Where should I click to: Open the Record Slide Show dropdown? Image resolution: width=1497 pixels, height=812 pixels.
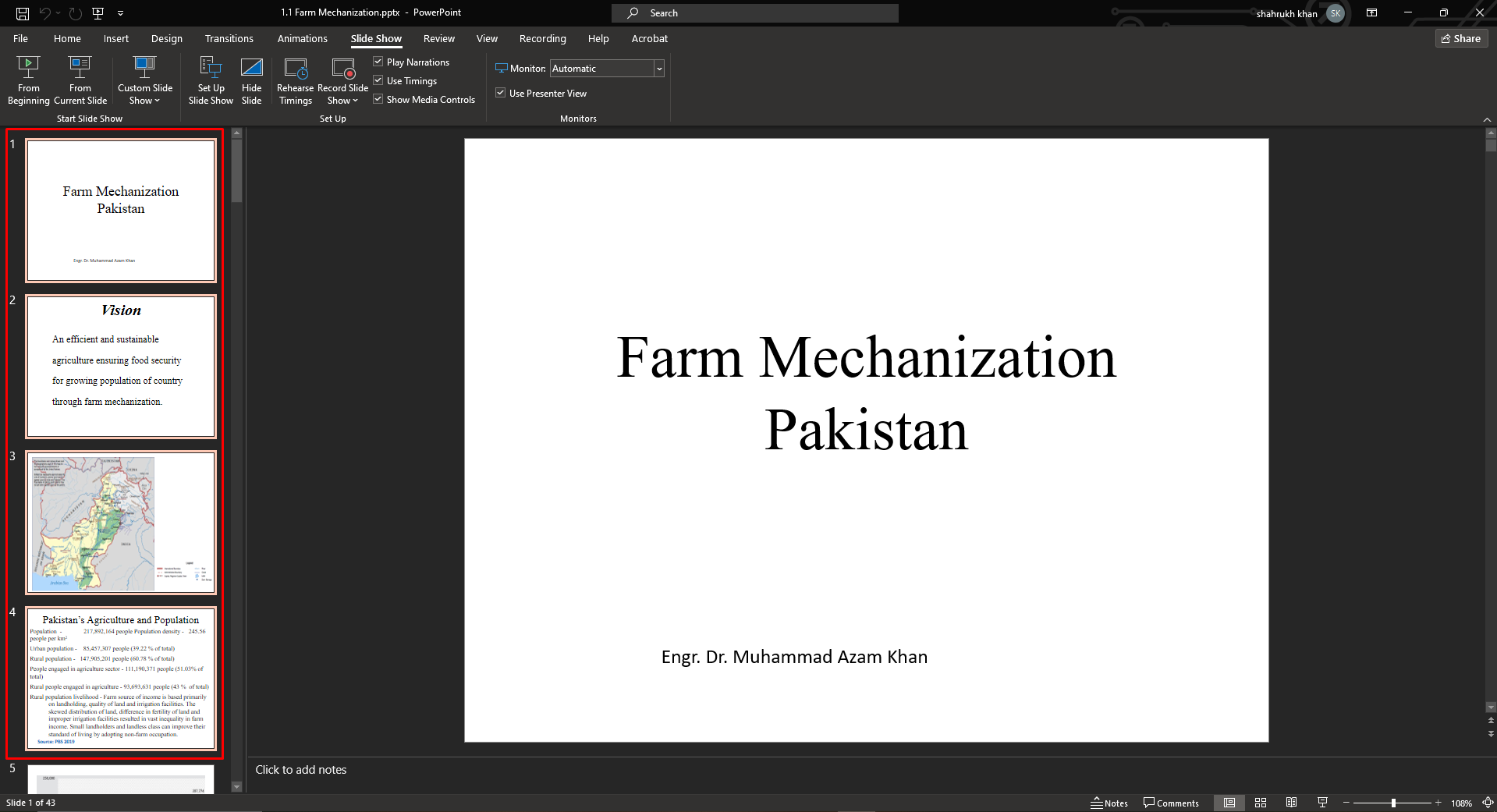click(342, 101)
